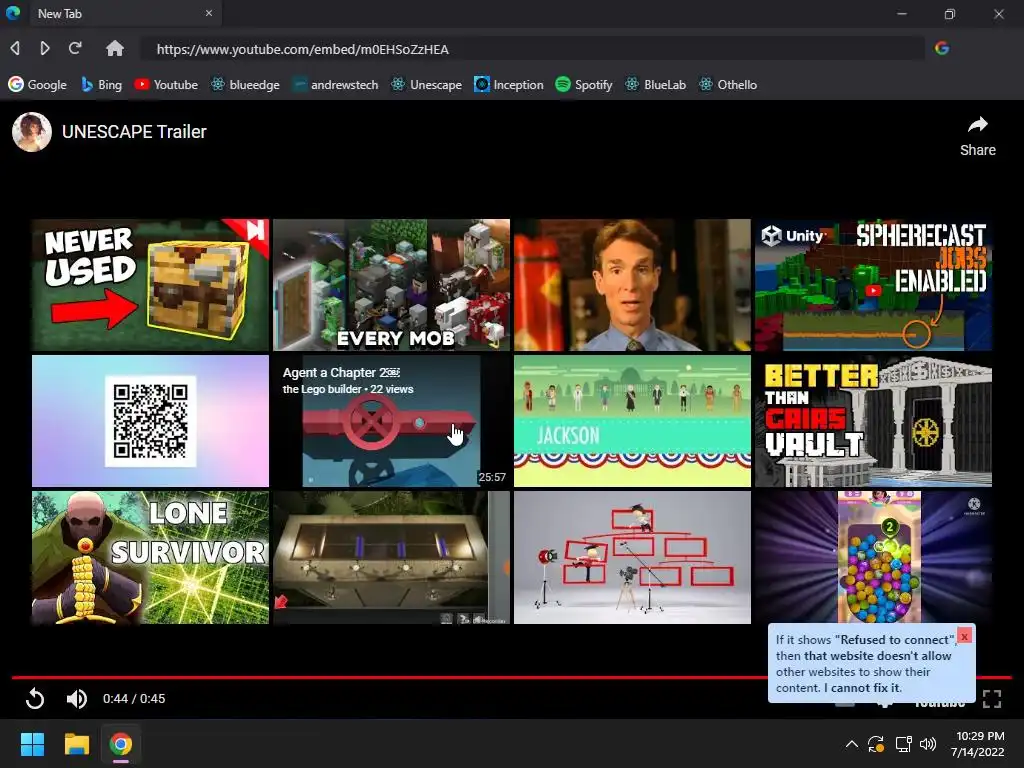Open the Google bookmark

37,84
